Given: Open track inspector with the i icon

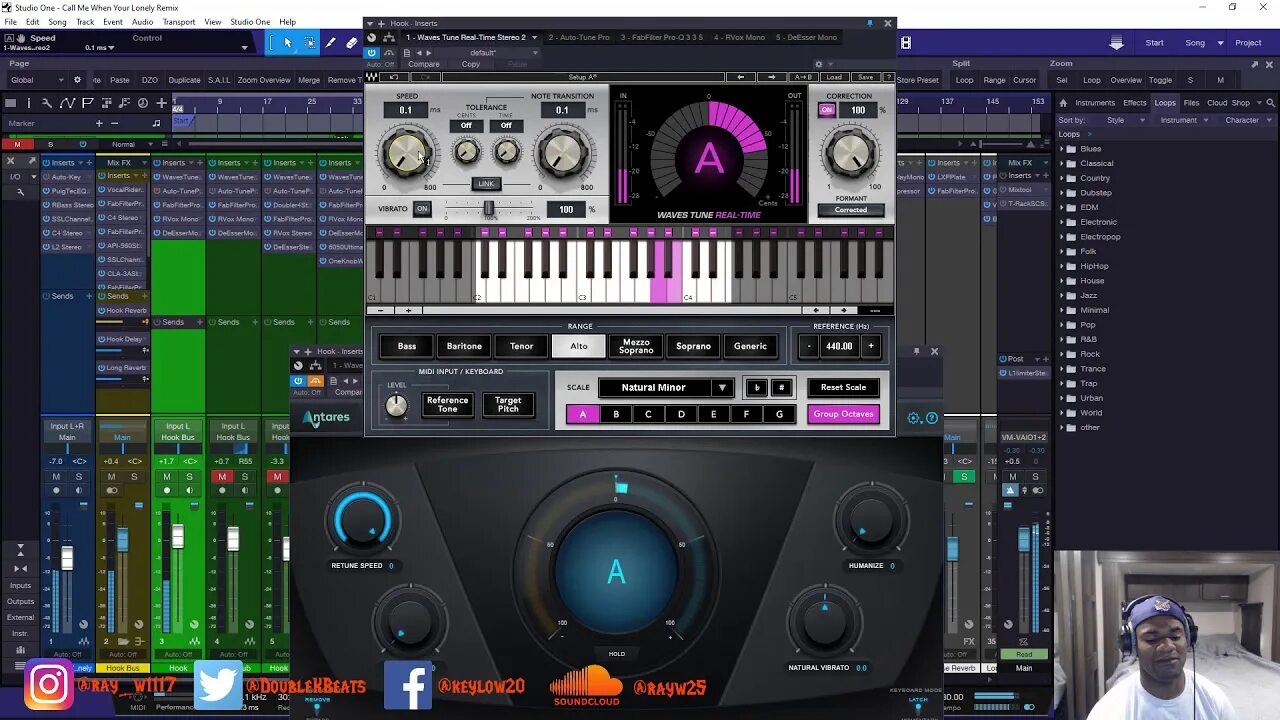Looking at the screenshot, I should pos(30,102).
